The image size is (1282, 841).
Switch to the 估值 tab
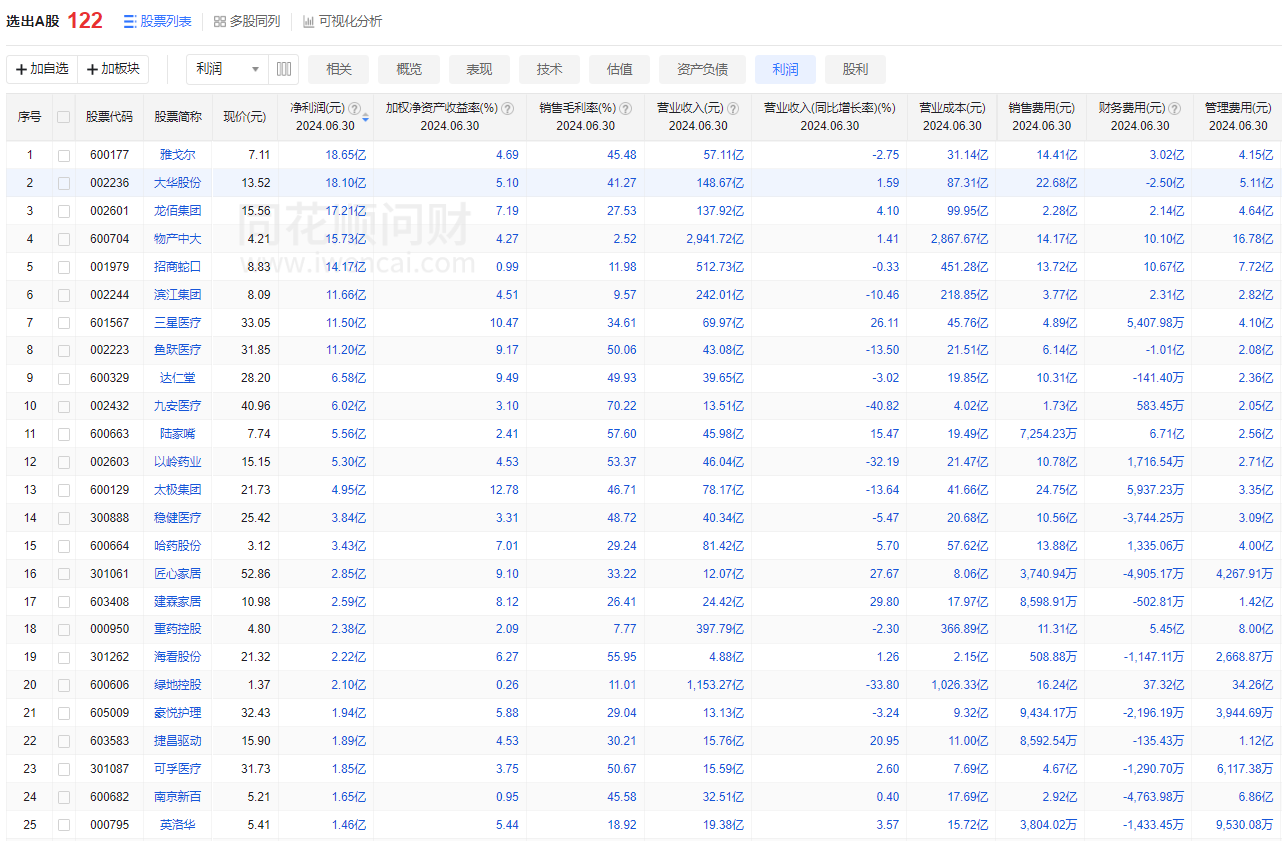(619, 69)
